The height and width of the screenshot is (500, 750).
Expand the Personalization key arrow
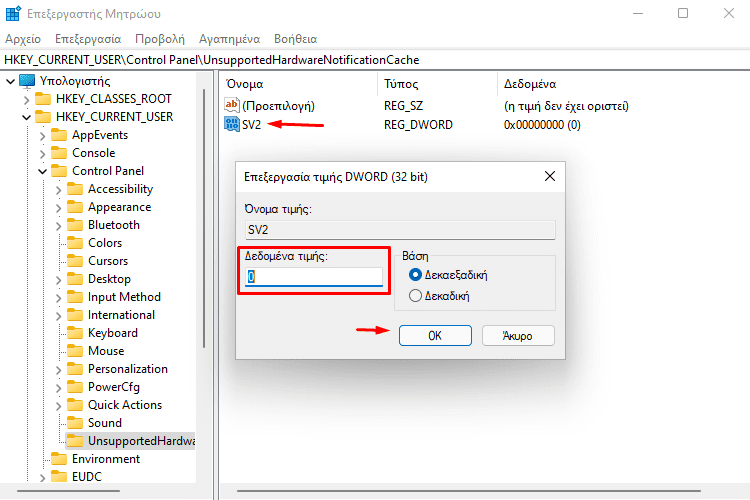[58, 370]
